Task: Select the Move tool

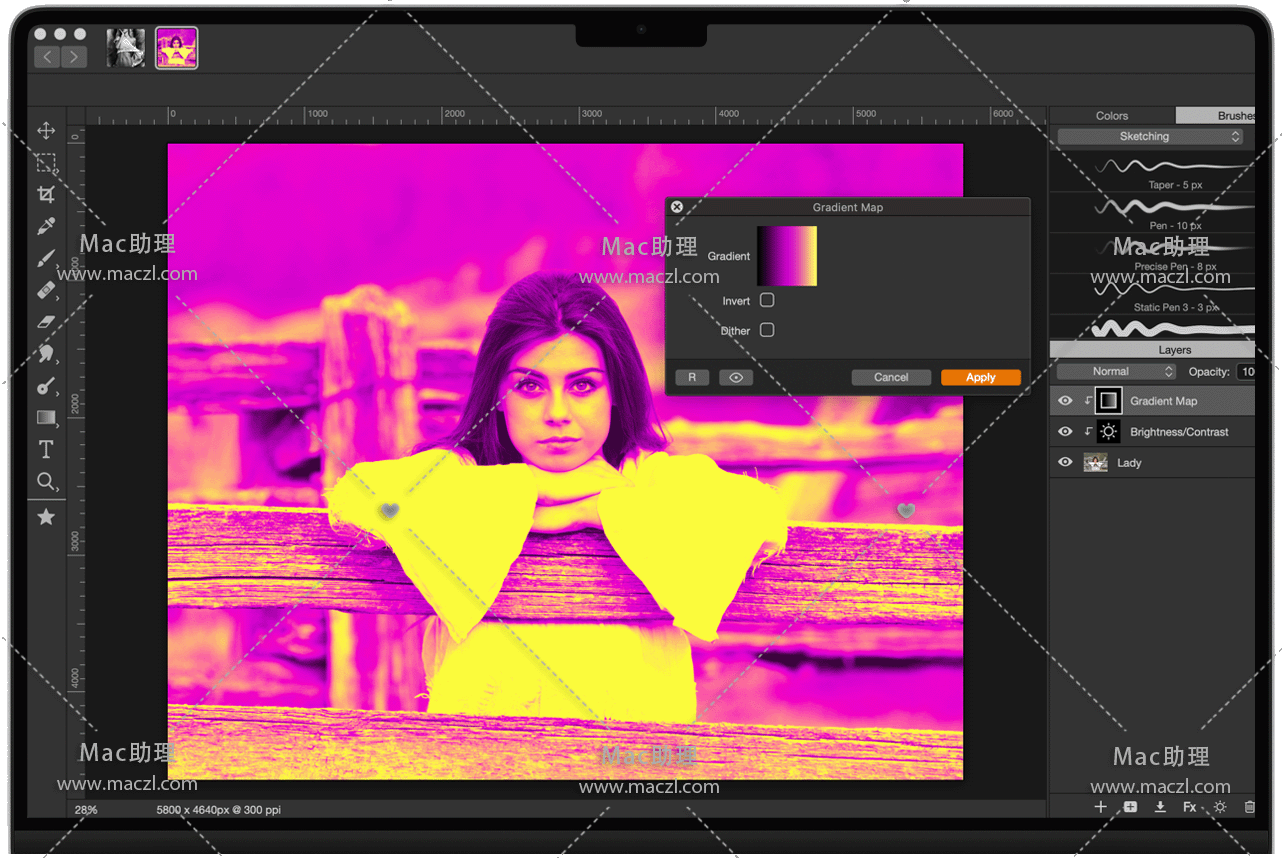Action: (x=46, y=131)
